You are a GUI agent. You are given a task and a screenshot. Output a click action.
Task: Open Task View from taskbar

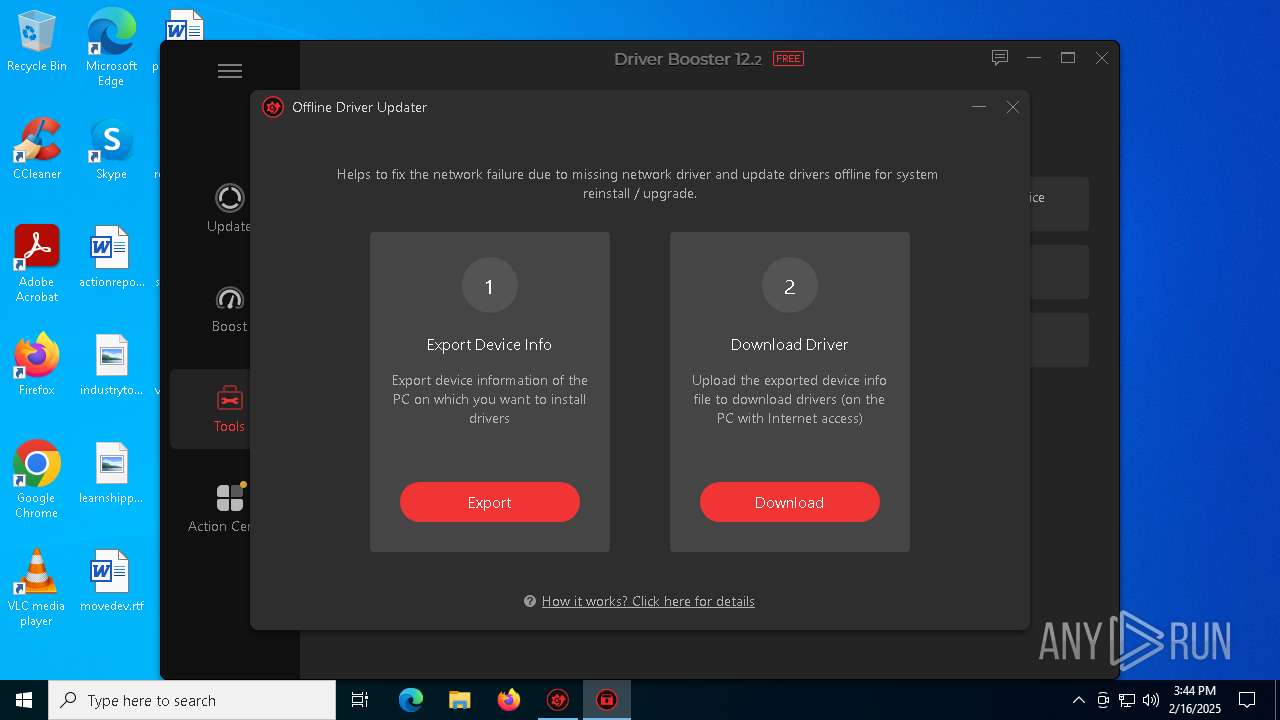[x=360, y=700]
